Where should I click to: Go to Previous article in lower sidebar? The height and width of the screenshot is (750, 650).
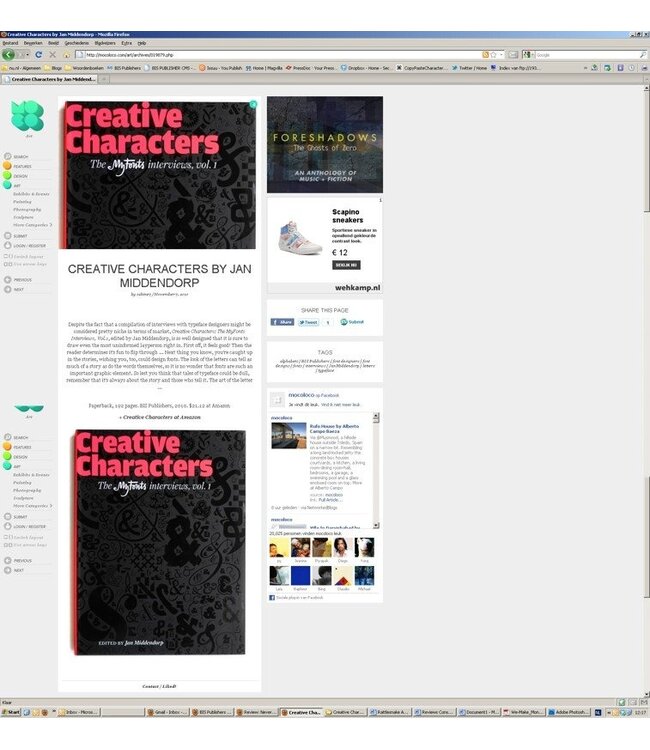tap(18, 561)
